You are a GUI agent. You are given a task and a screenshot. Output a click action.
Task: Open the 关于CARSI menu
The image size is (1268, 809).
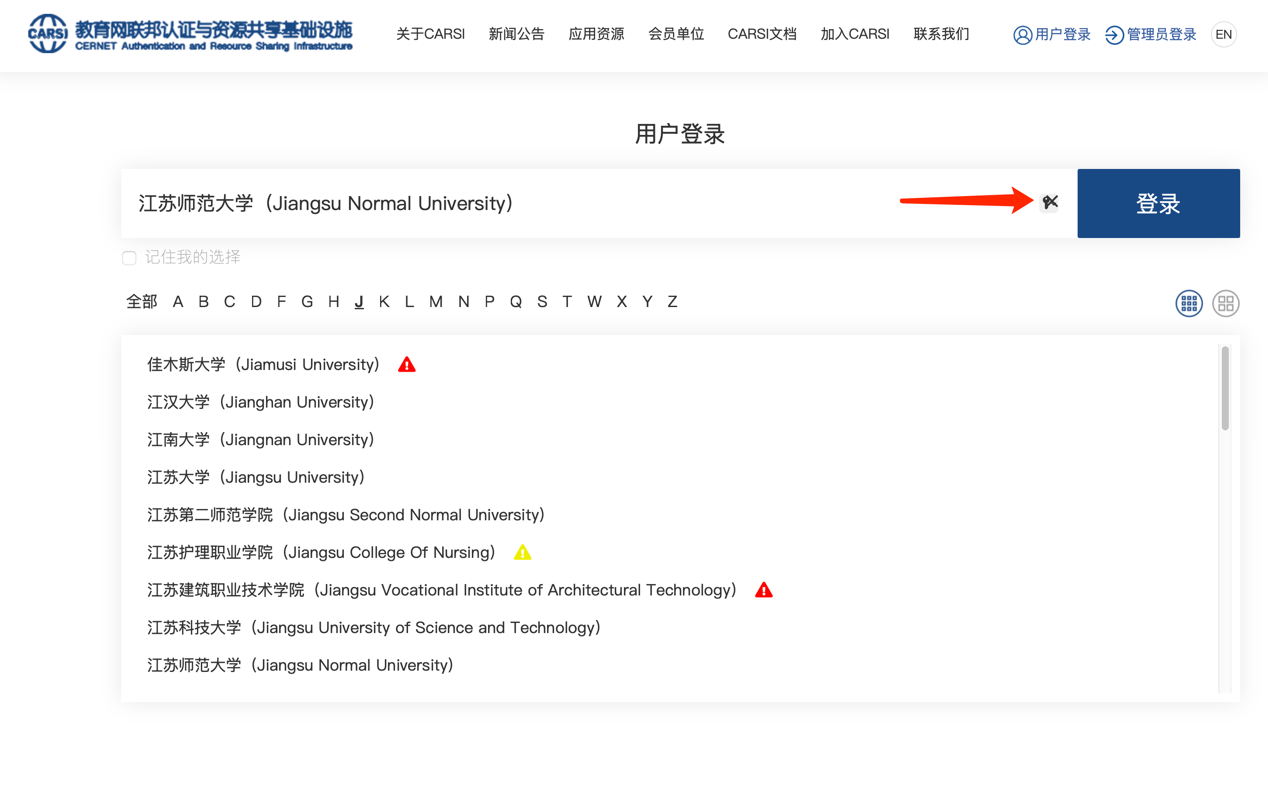point(430,35)
